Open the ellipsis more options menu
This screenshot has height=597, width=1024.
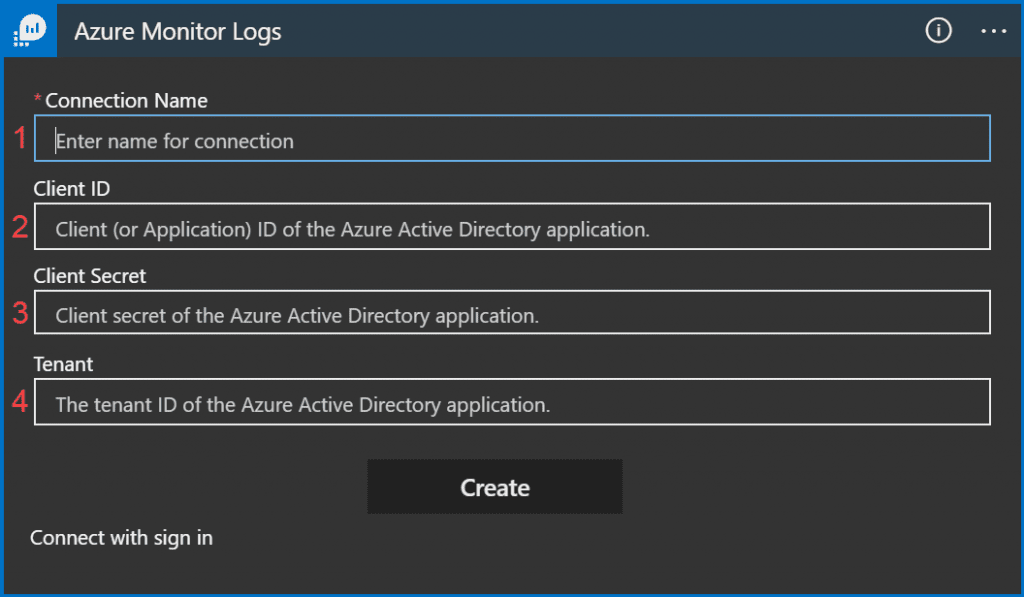993,31
